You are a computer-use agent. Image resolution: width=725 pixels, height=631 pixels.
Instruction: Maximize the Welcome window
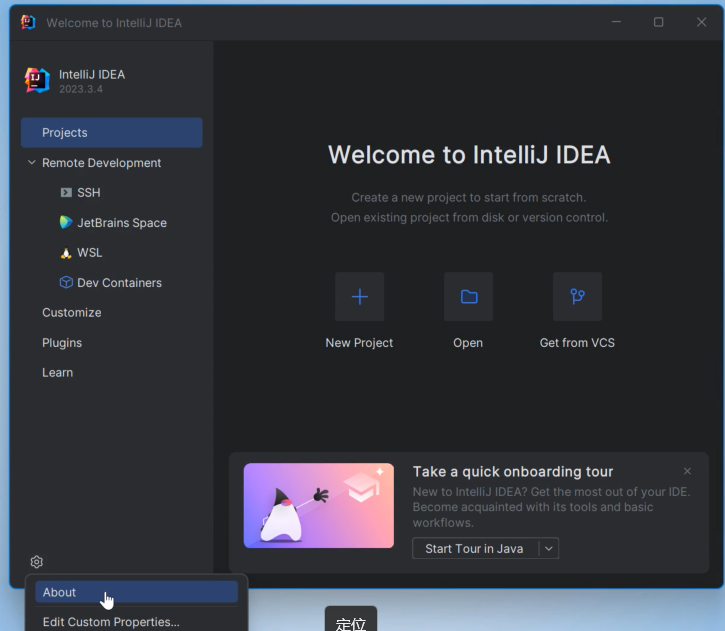click(658, 22)
